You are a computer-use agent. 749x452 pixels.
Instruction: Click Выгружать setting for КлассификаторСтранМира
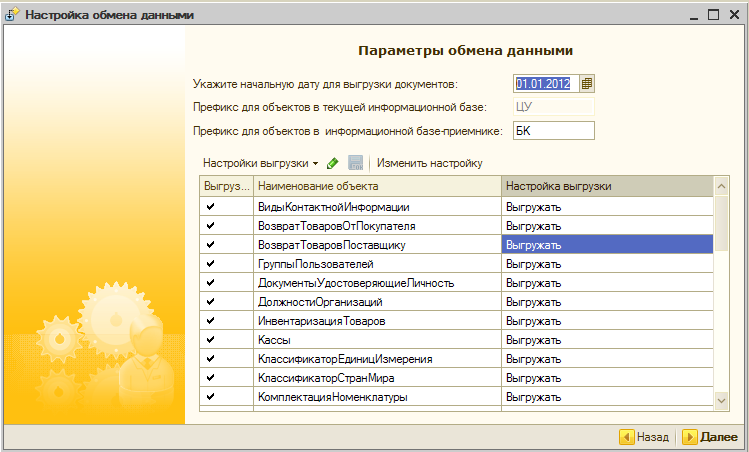click(605, 378)
